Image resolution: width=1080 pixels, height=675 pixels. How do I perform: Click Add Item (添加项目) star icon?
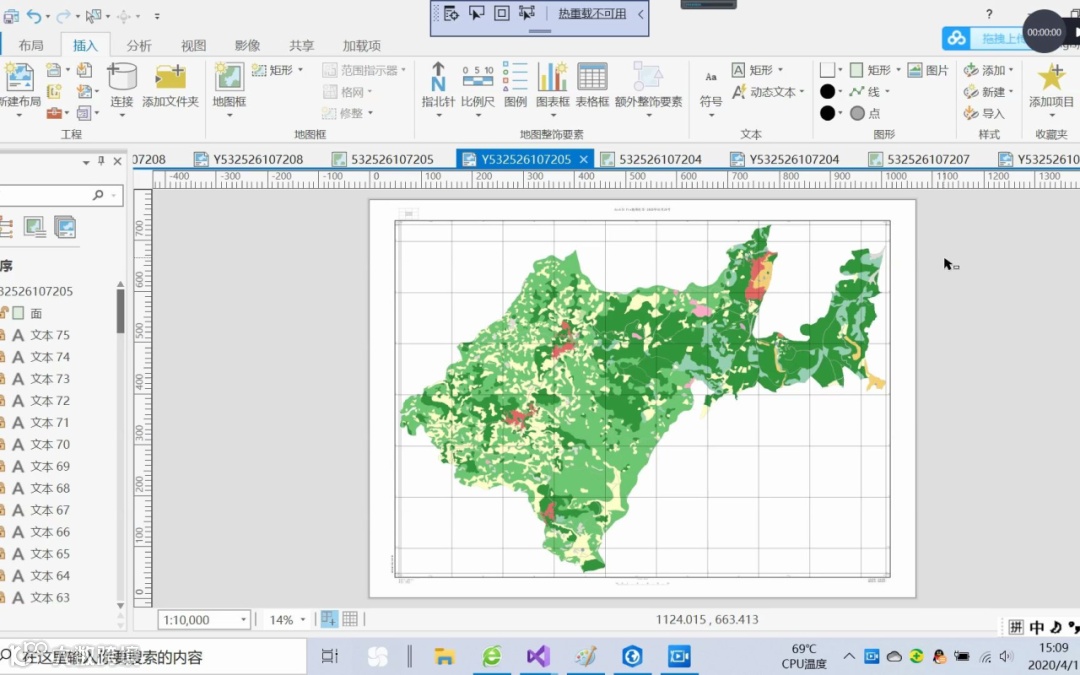(1051, 80)
